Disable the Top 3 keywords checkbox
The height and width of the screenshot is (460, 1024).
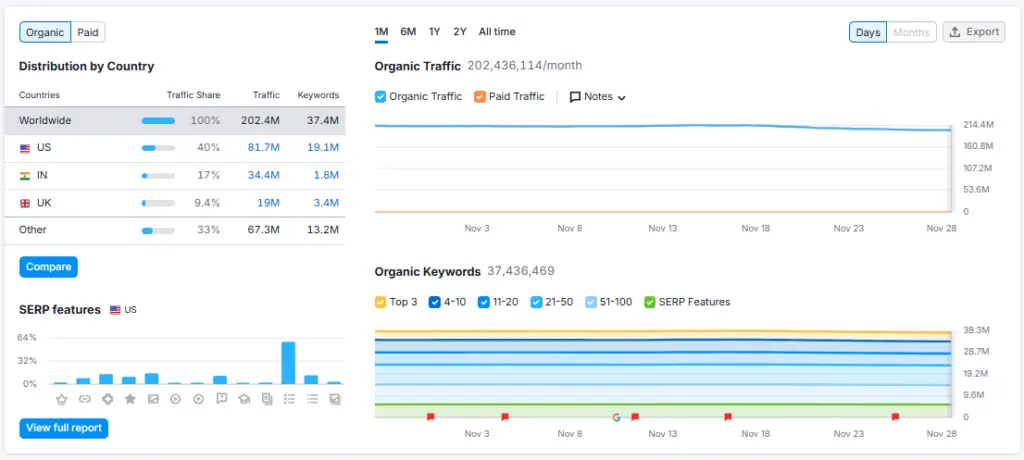[381, 302]
